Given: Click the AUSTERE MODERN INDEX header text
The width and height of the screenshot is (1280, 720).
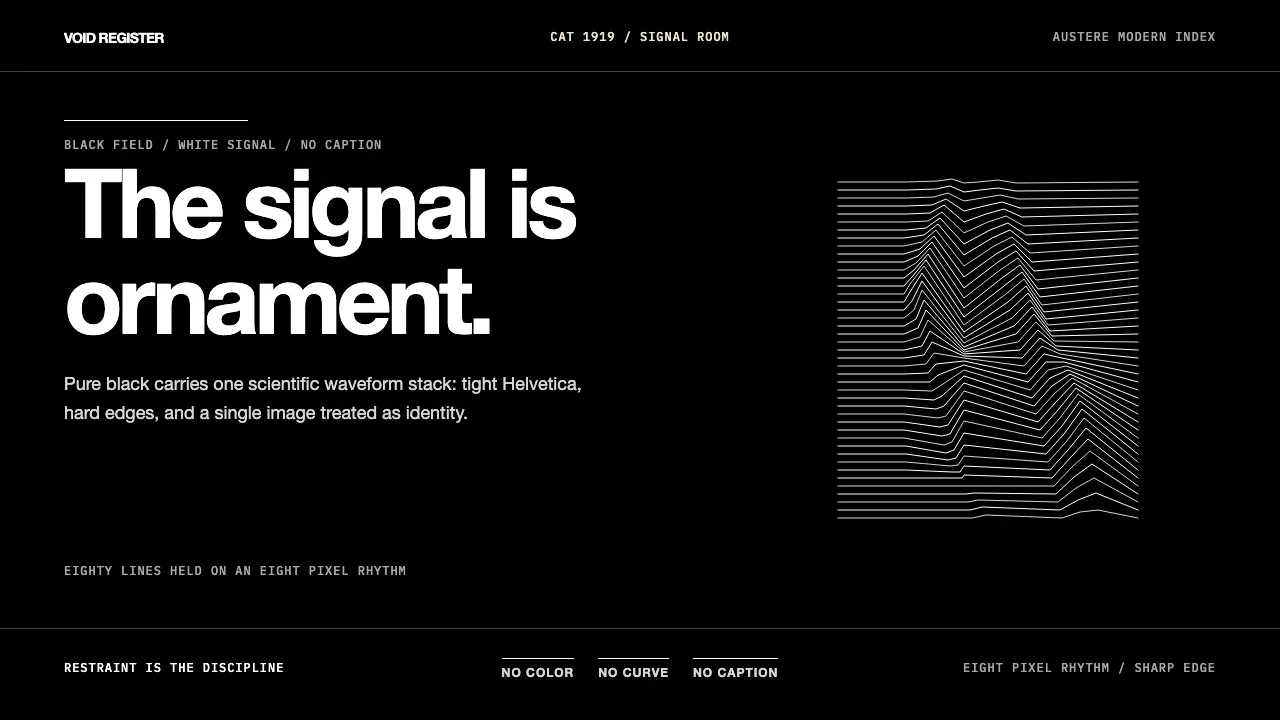Looking at the screenshot, I should coord(1134,37).
